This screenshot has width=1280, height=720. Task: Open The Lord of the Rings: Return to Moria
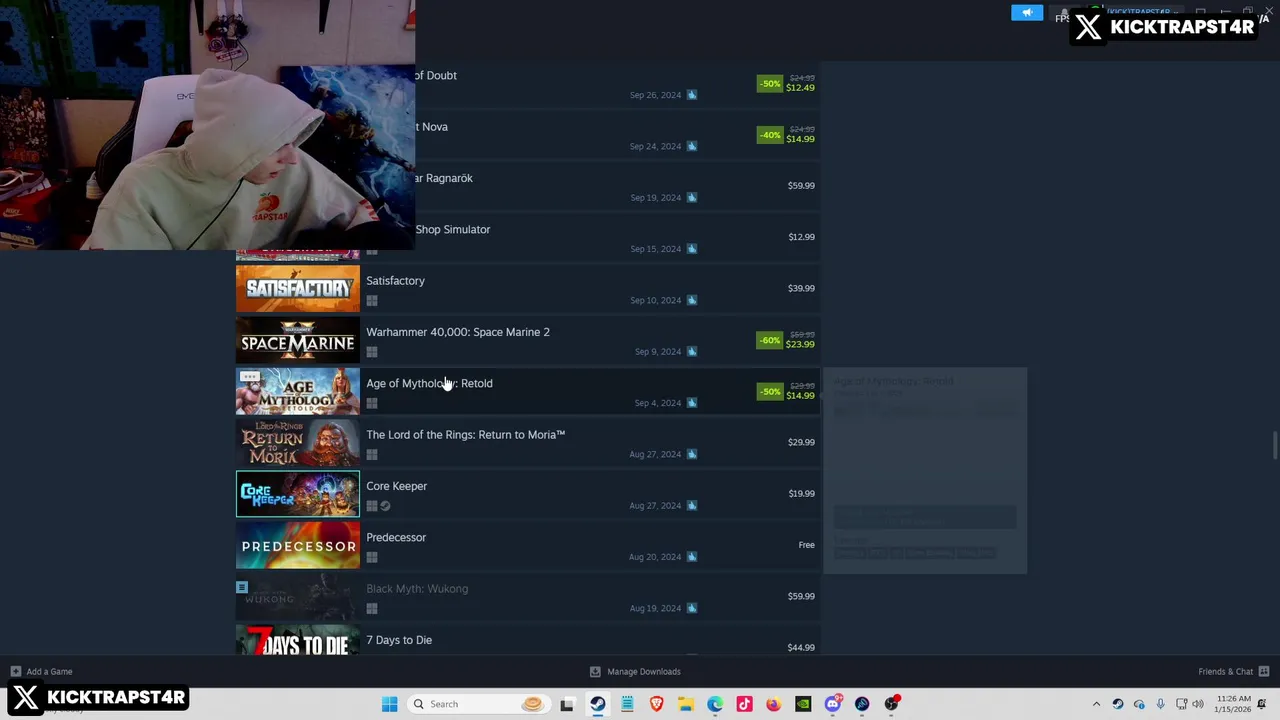click(465, 435)
